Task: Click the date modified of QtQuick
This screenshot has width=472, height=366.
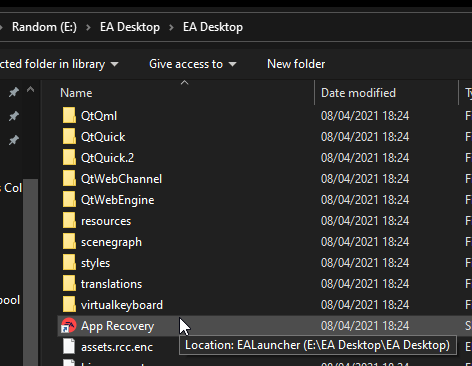Action: (x=365, y=137)
